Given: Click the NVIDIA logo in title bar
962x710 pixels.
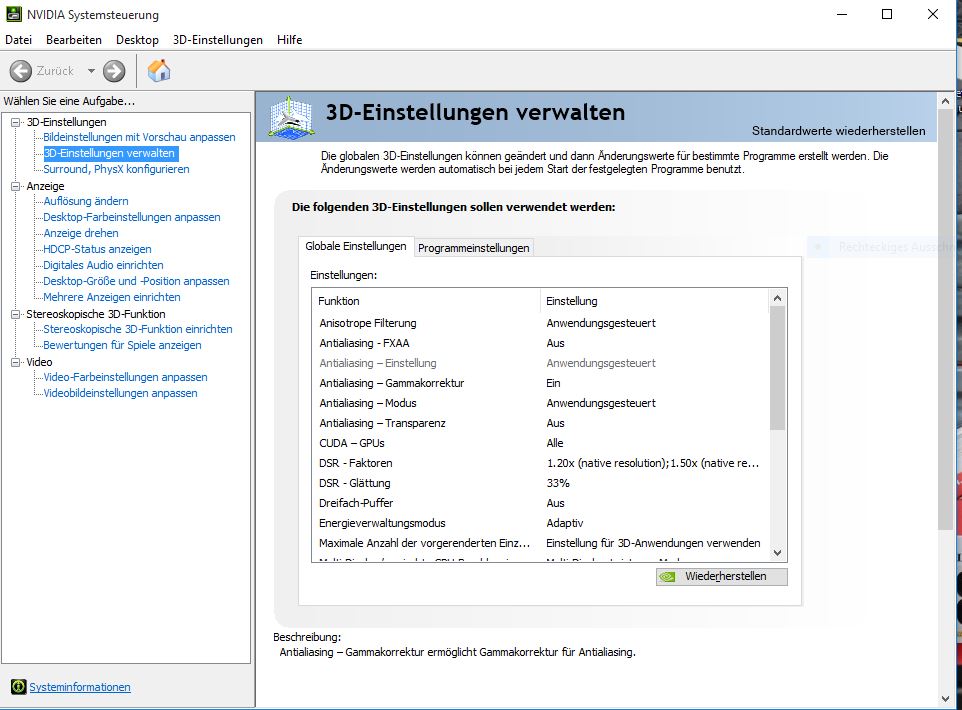Looking at the screenshot, I should click(13, 14).
